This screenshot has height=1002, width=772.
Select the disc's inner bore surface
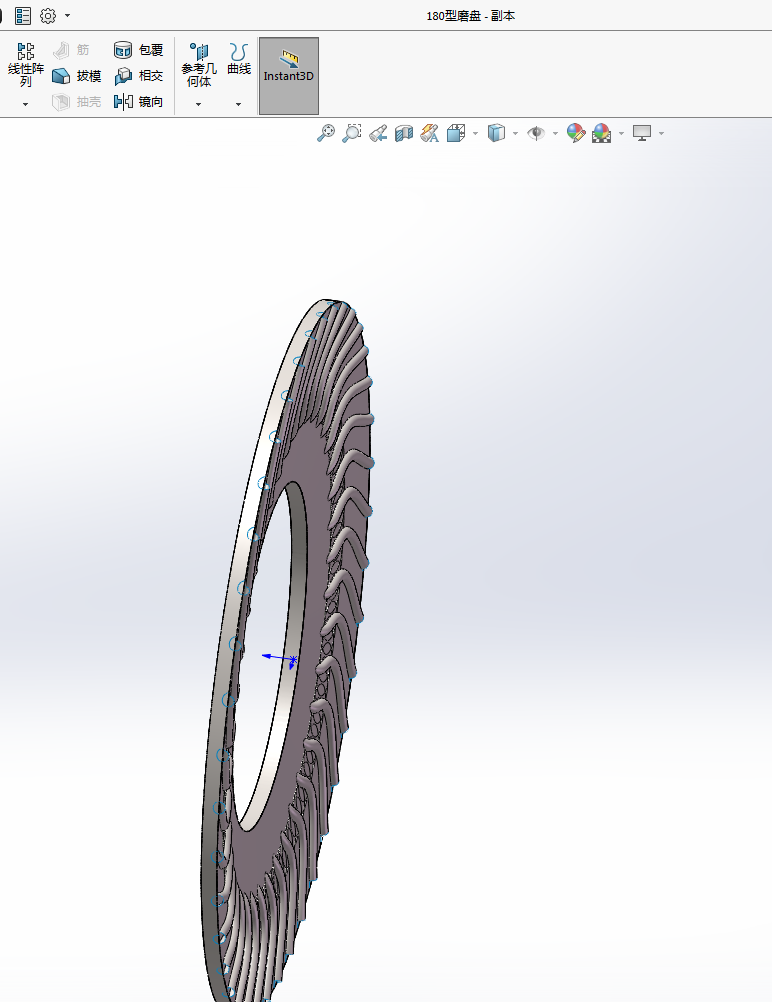296,575
